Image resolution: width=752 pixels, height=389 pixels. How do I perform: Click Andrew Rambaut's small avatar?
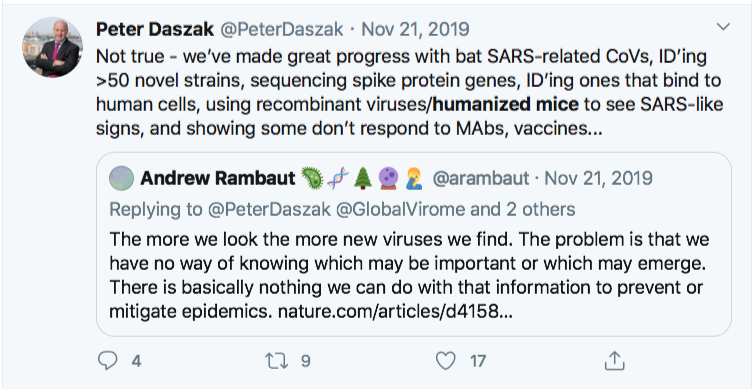[x=121, y=178]
